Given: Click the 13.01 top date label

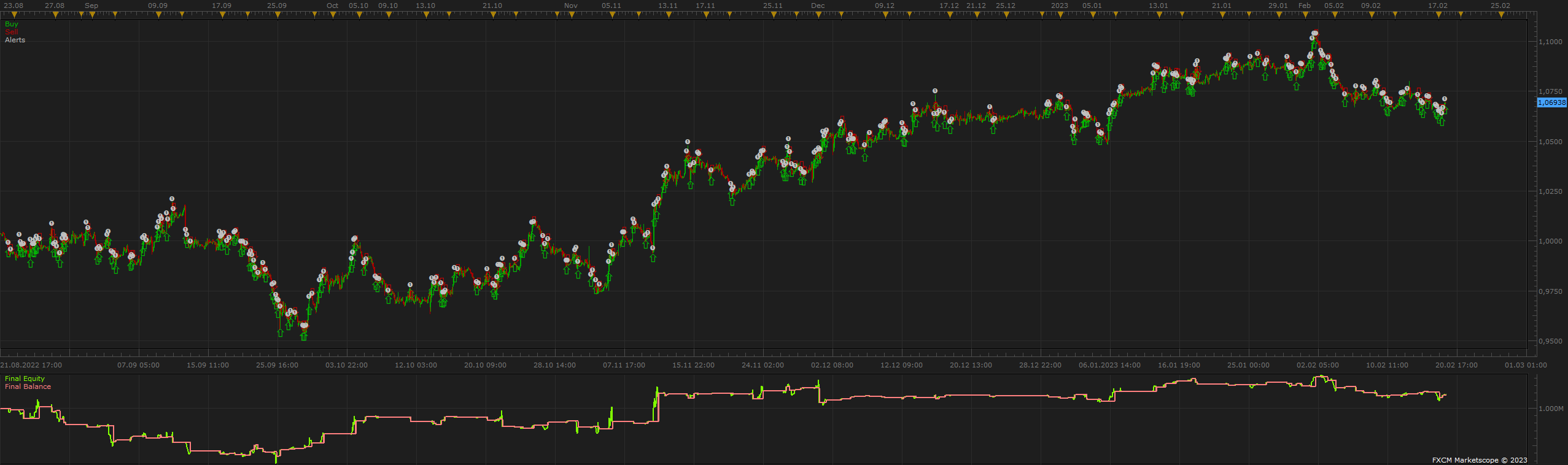Looking at the screenshot, I should pyautogui.click(x=1159, y=6).
